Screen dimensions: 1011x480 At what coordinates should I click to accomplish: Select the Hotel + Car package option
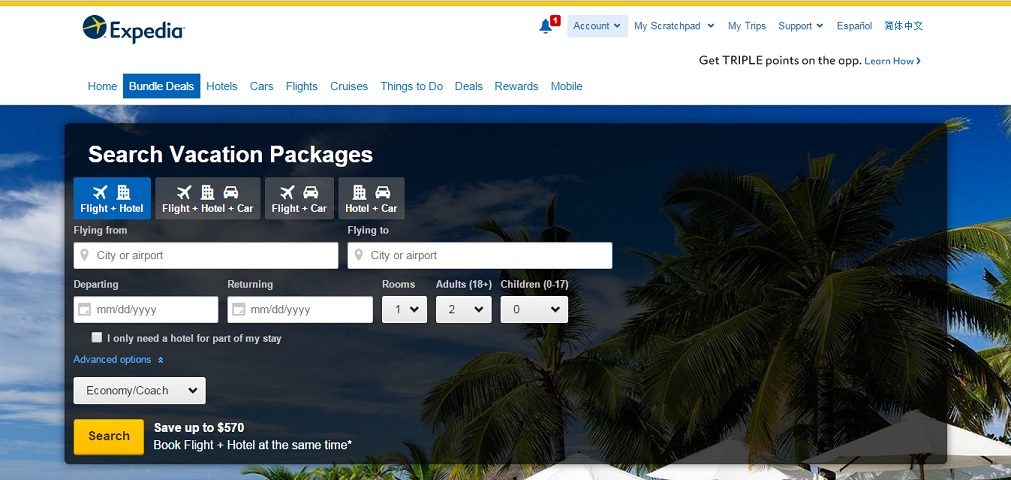[371, 198]
